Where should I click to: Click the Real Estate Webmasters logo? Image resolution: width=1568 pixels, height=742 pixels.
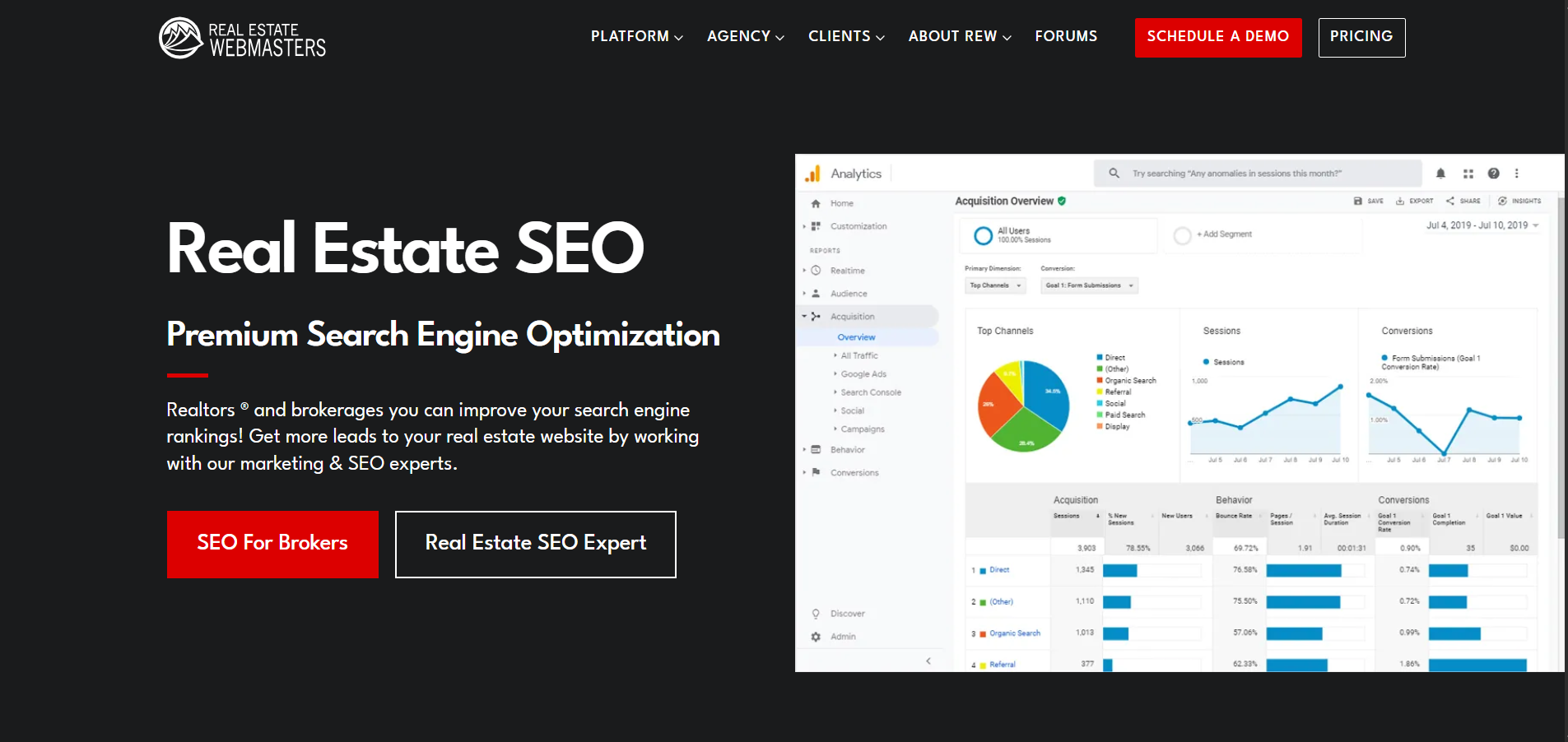pyautogui.click(x=243, y=38)
